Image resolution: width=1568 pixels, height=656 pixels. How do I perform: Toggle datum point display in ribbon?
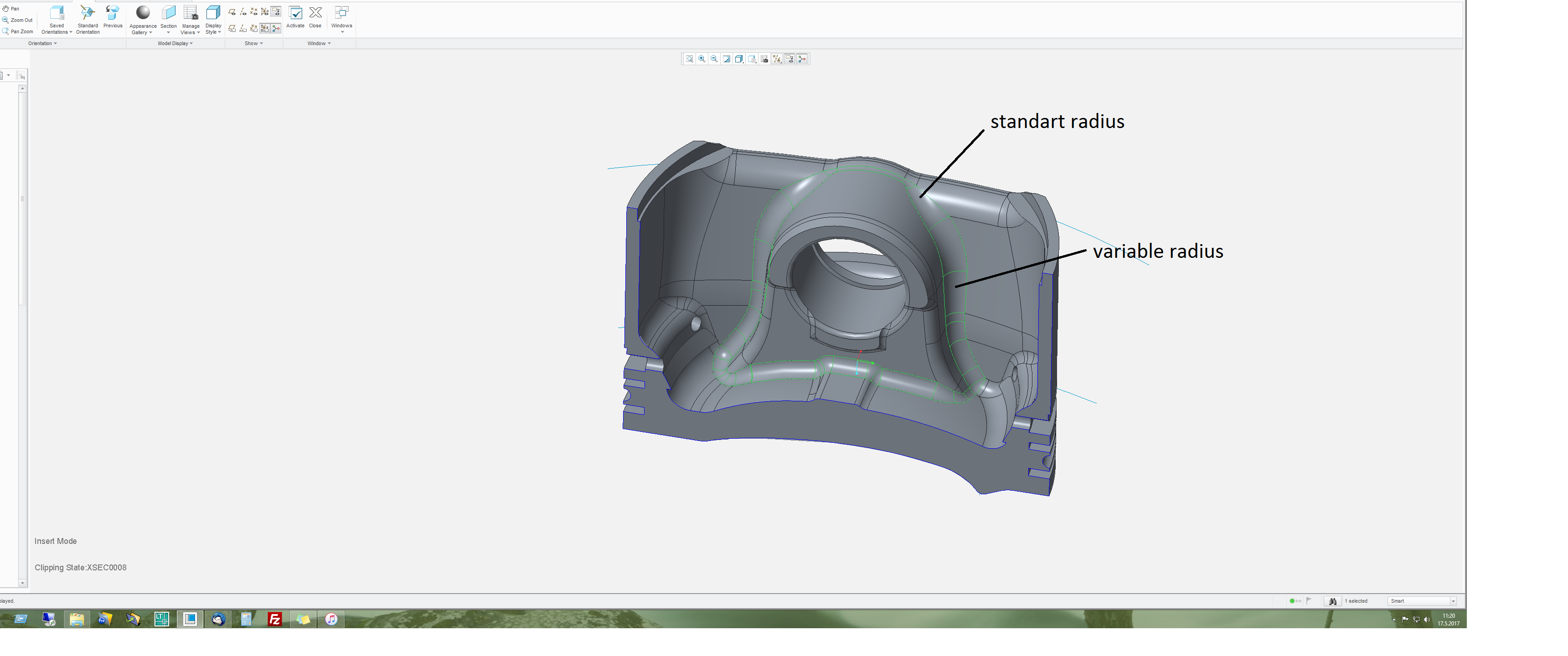(x=254, y=11)
